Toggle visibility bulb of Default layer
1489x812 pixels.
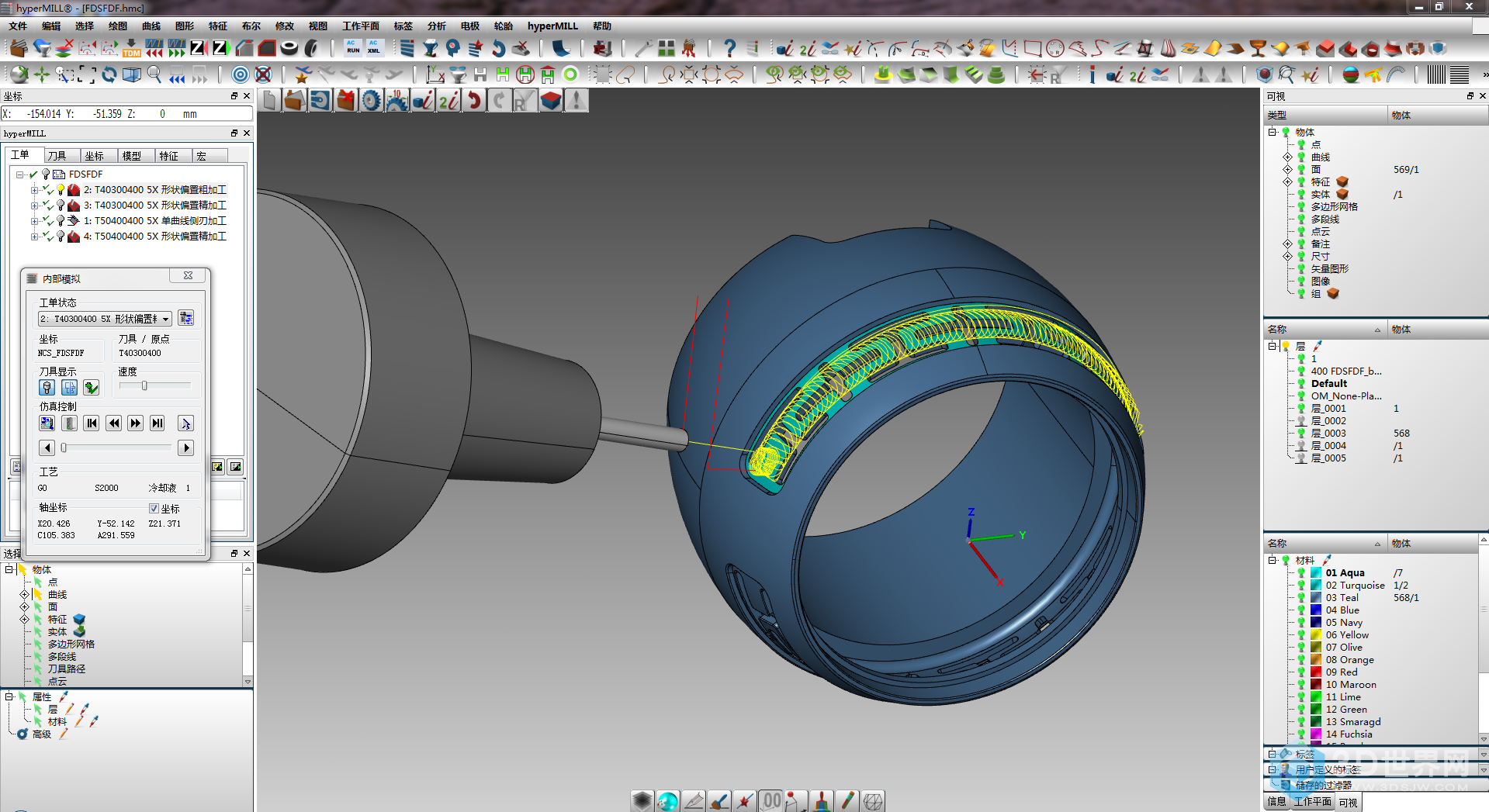pos(1301,383)
